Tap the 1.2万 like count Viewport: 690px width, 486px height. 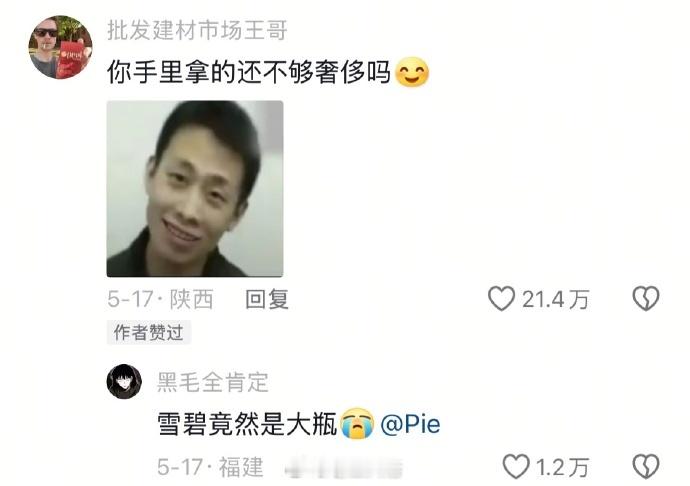[x=562, y=467]
